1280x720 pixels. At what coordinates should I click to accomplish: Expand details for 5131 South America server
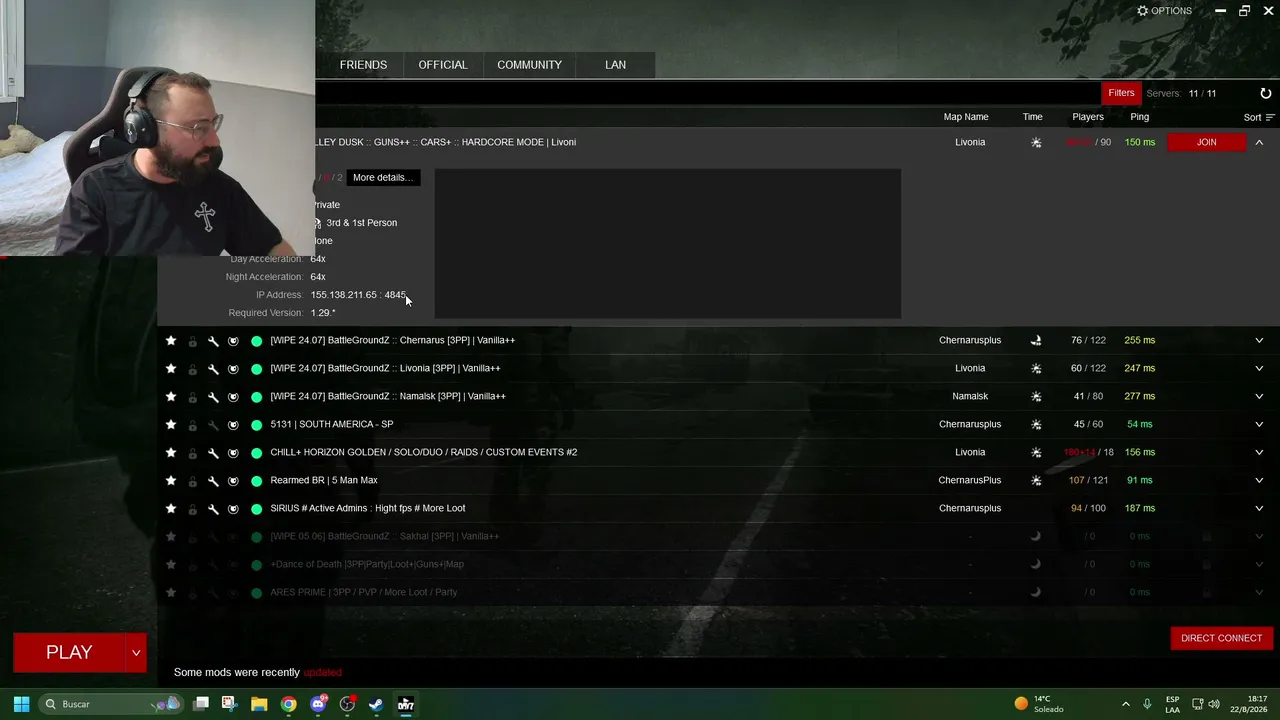coord(1259,424)
